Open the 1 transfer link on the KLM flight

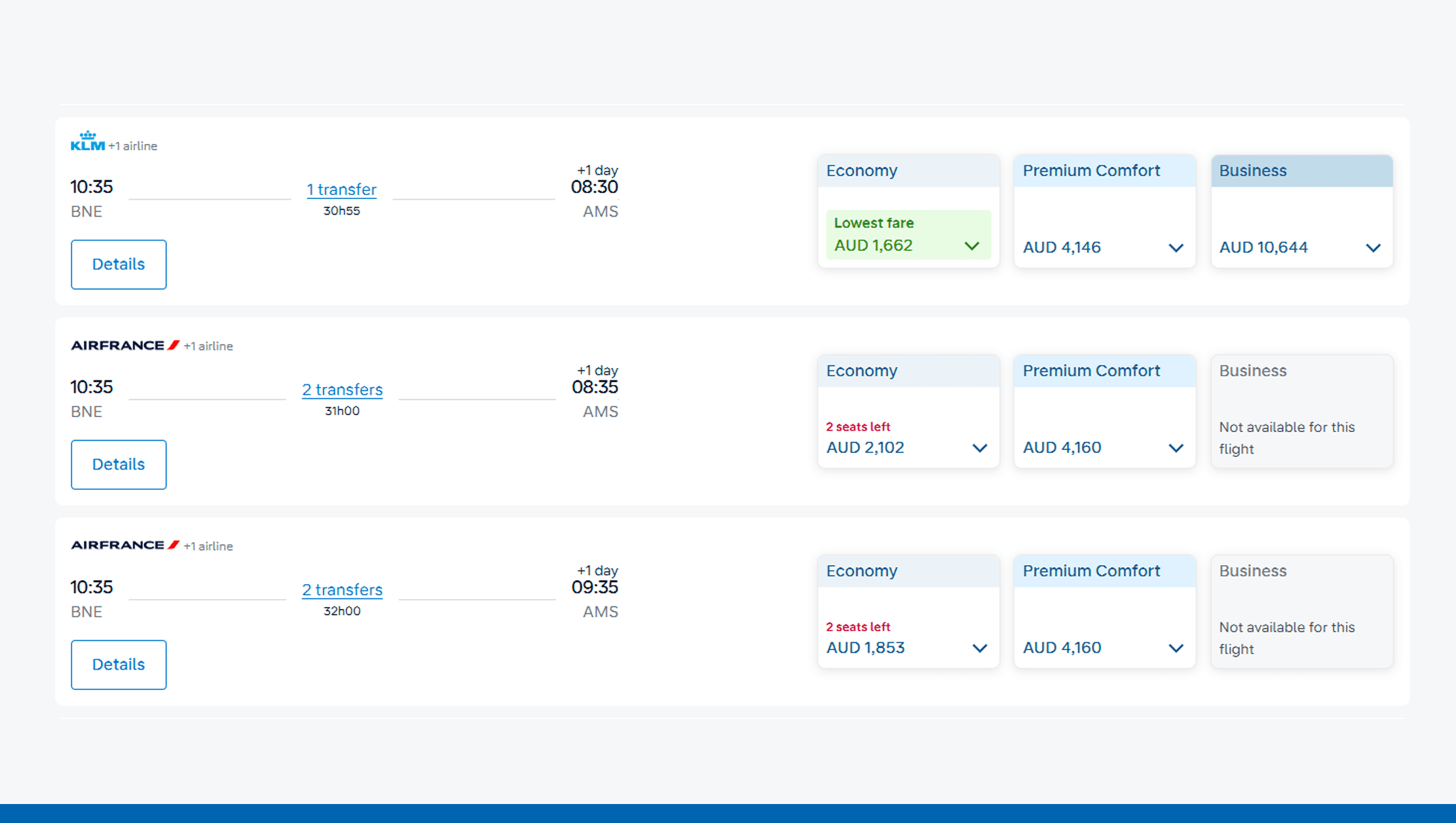point(341,189)
